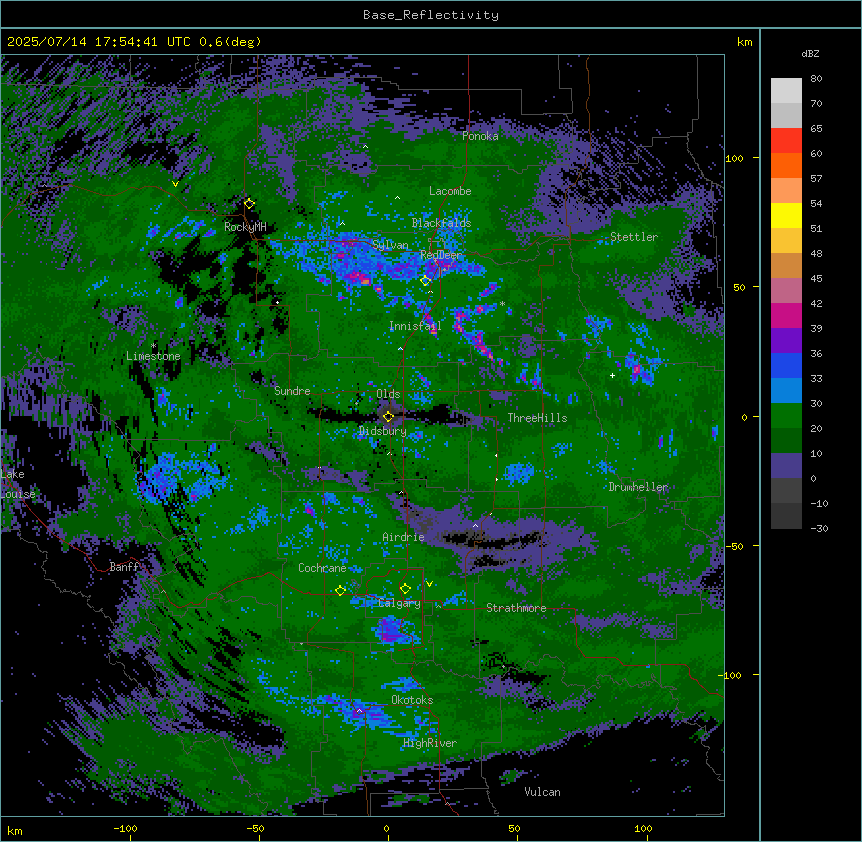Viewport: 862px width, 842px height.
Task: Click the orange 60-57 dBZ legend swatch
Action: coord(786,165)
